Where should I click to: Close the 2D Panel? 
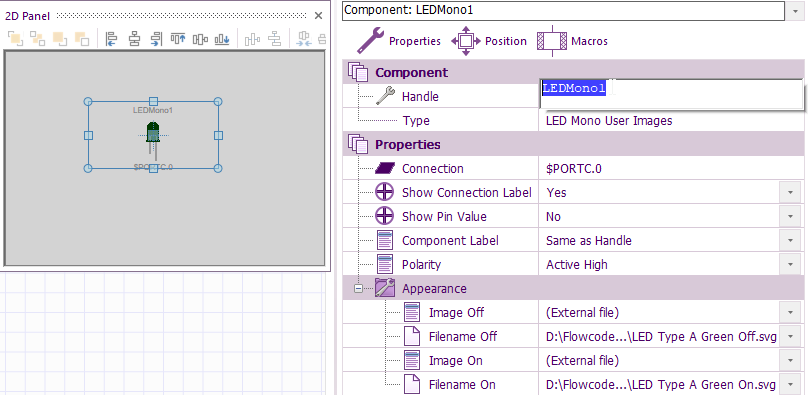coord(318,15)
